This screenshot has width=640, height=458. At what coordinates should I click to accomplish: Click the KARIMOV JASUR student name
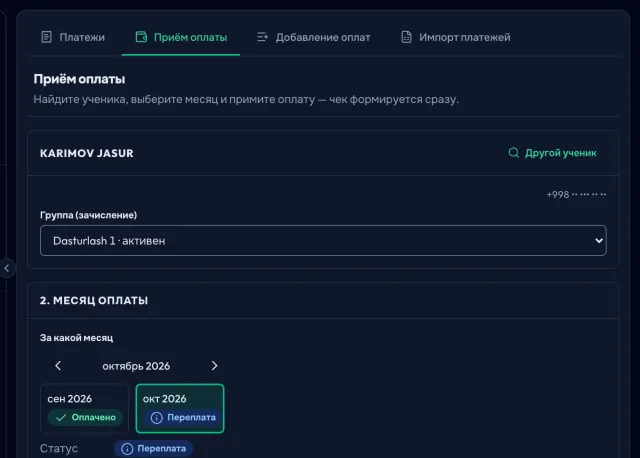point(87,153)
